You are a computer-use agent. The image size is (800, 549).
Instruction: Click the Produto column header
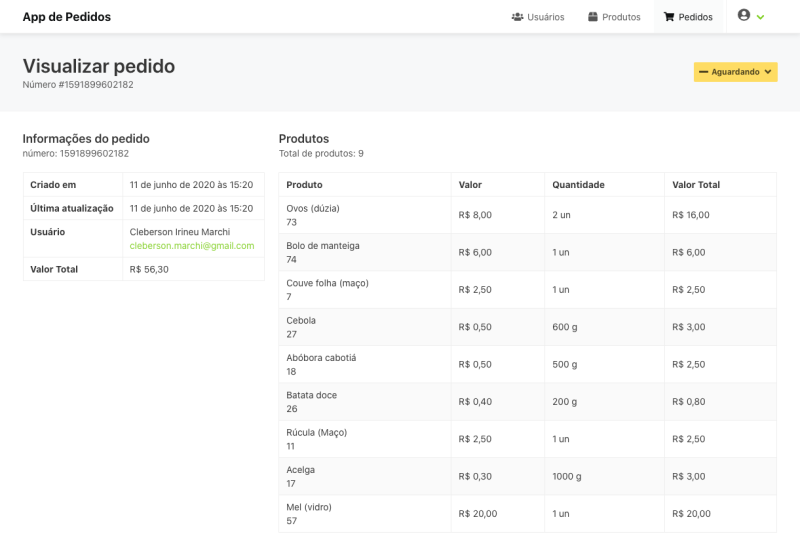pos(304,185)
